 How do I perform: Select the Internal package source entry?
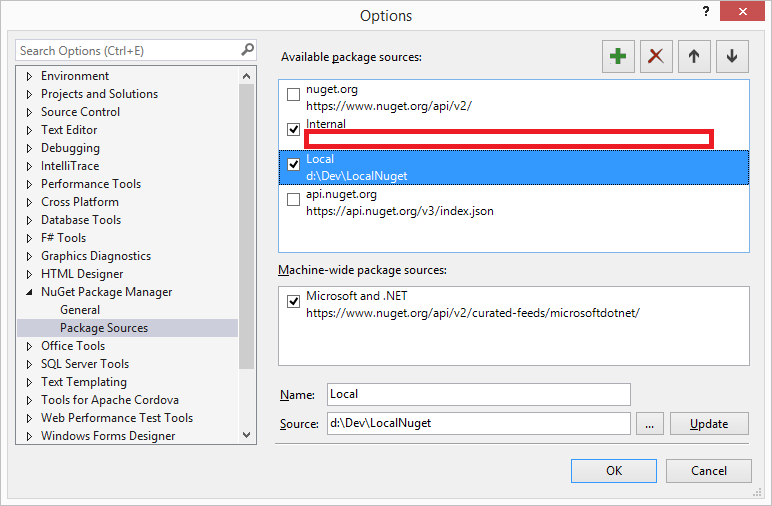(514, 132)
